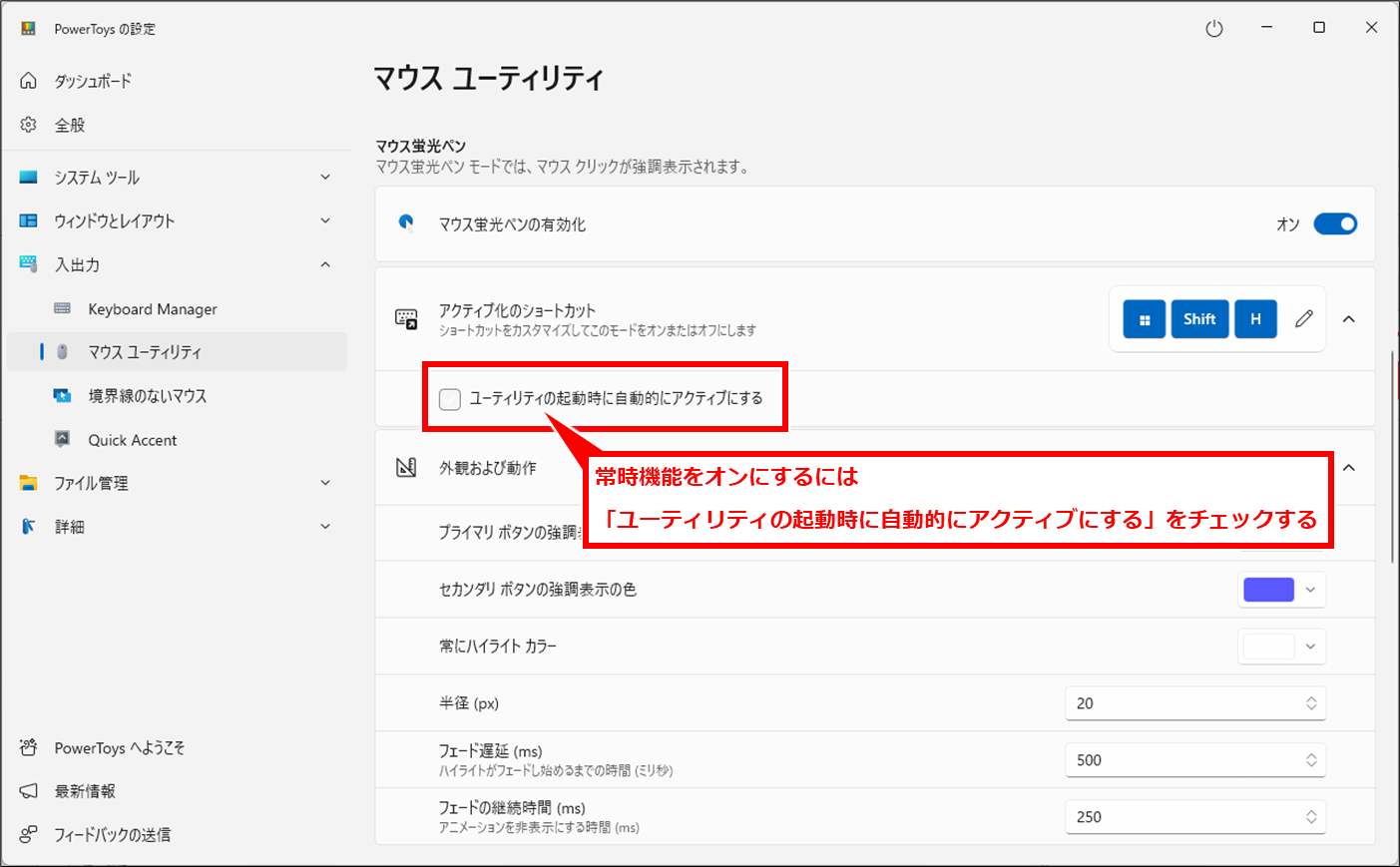
Task: Click the PowerToys app logo icon
Action: click(29, 29)
